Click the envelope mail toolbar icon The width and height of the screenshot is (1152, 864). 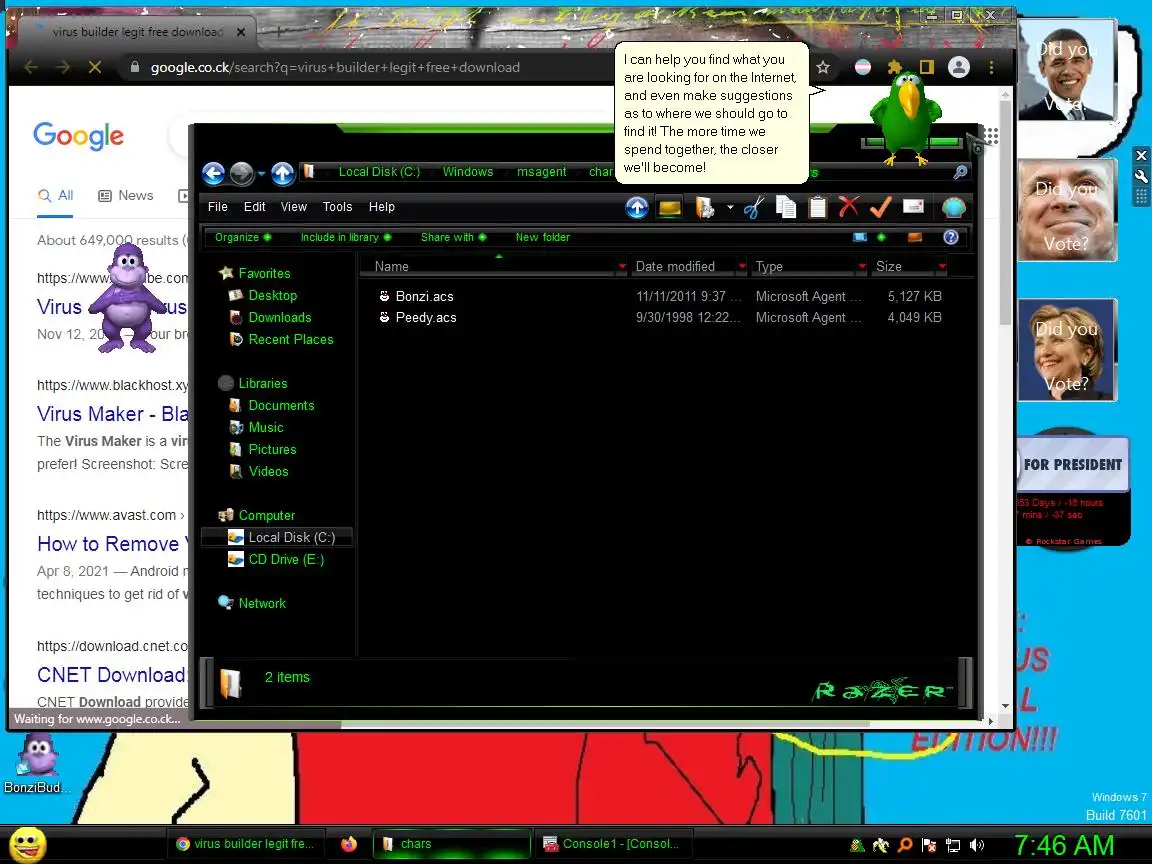912,206
